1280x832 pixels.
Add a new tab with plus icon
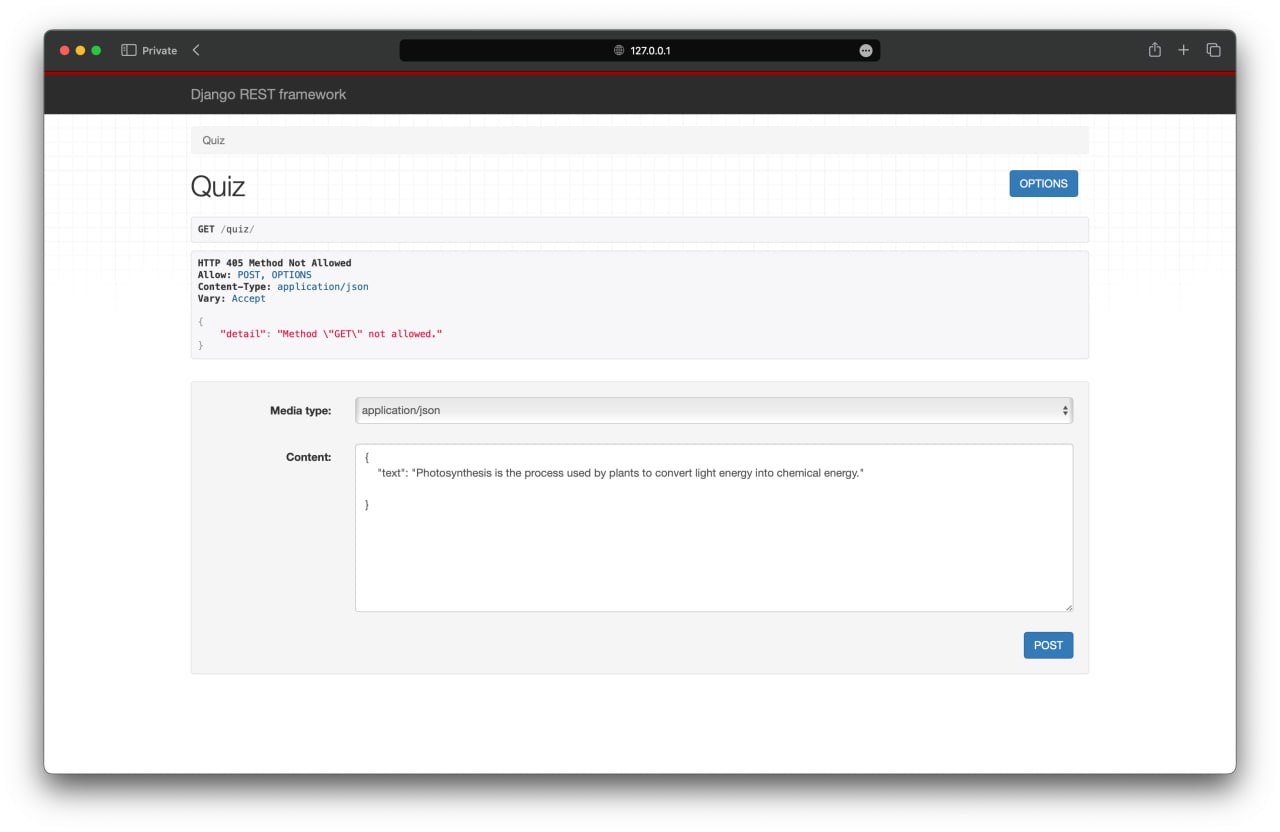click(1183, 50)
